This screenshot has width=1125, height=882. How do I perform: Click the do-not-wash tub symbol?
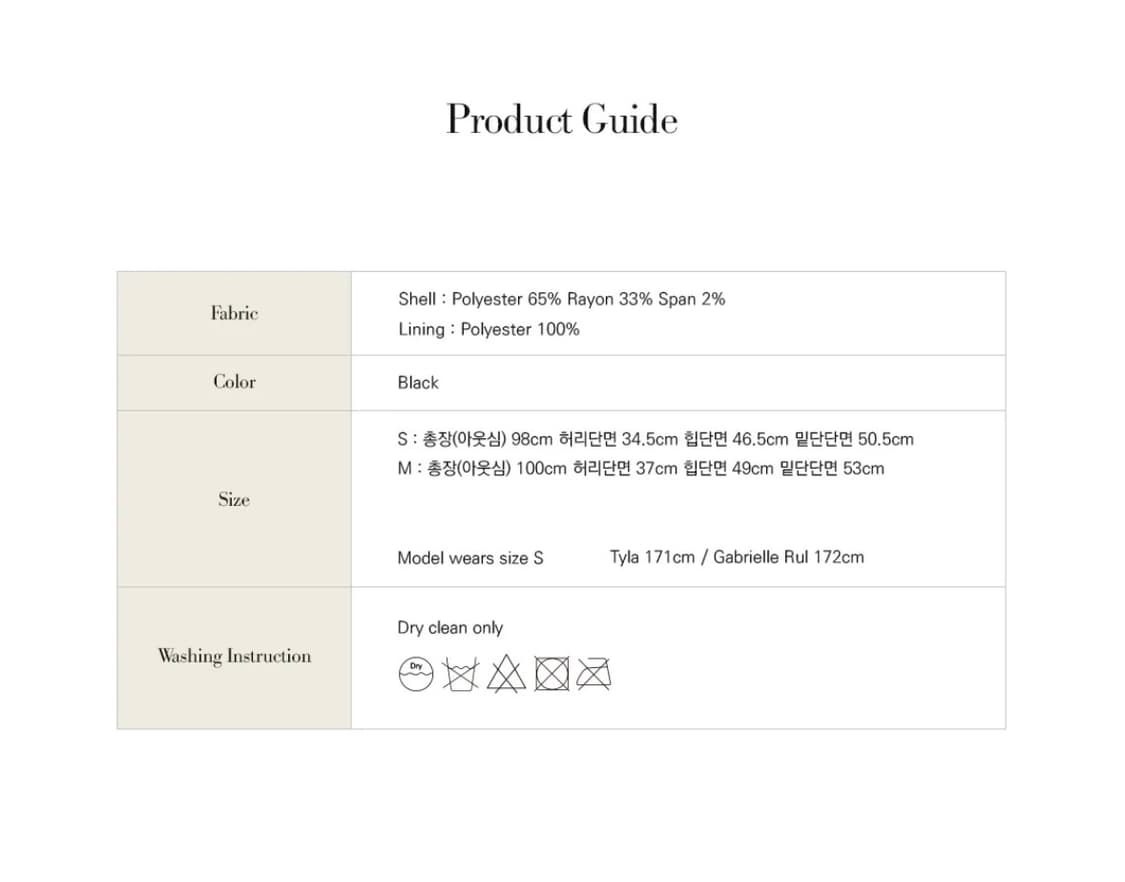[461, 674]
